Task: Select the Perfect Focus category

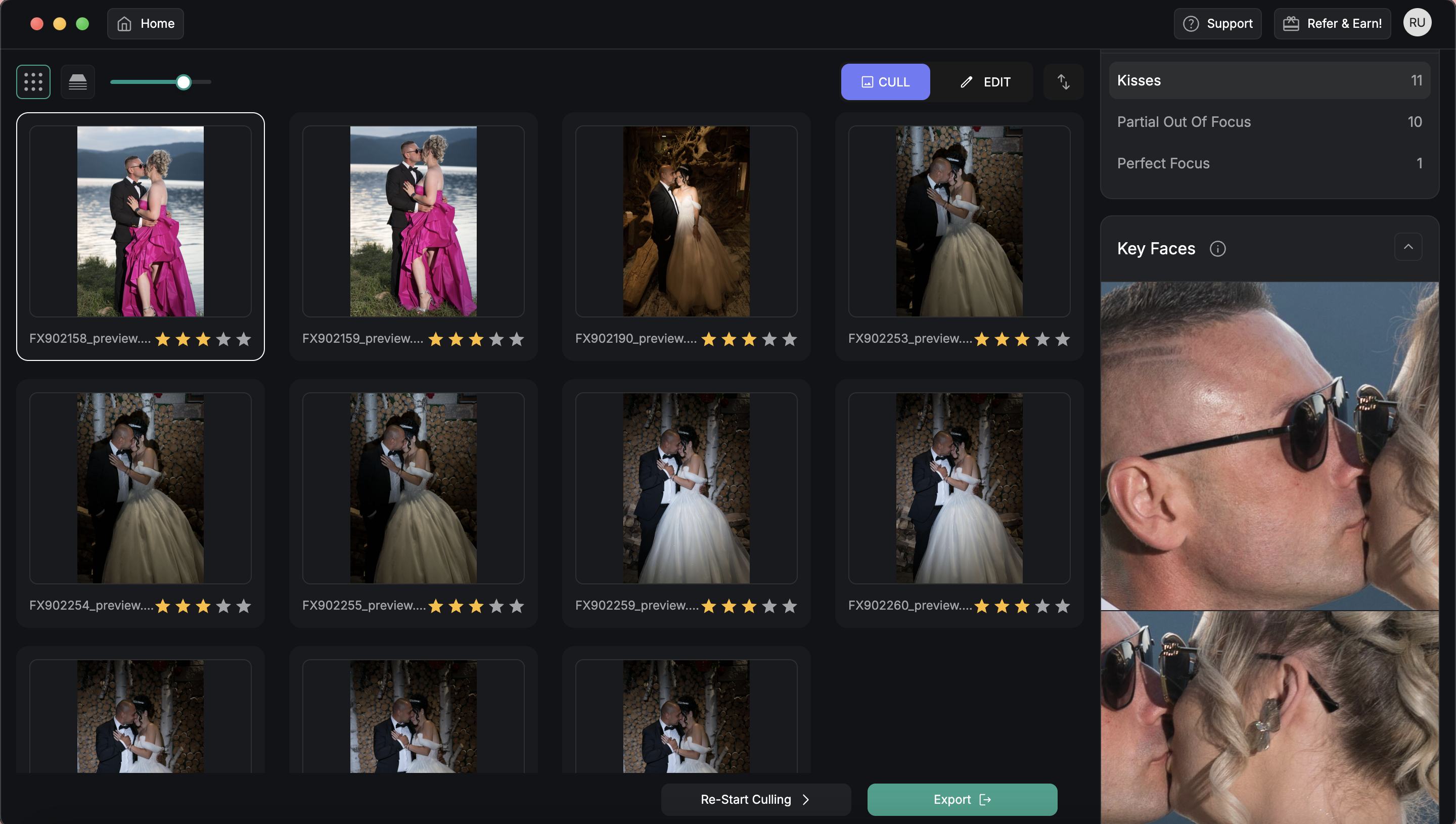Action: (1269, 163)
